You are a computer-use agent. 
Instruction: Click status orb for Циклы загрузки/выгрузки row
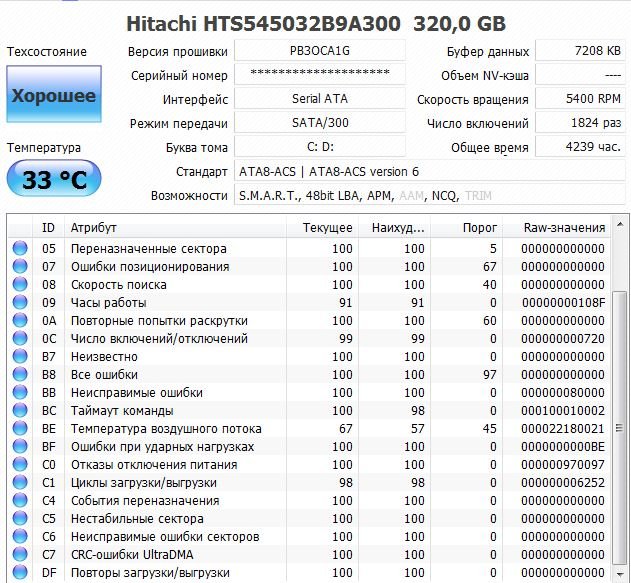tap(20, 482)
